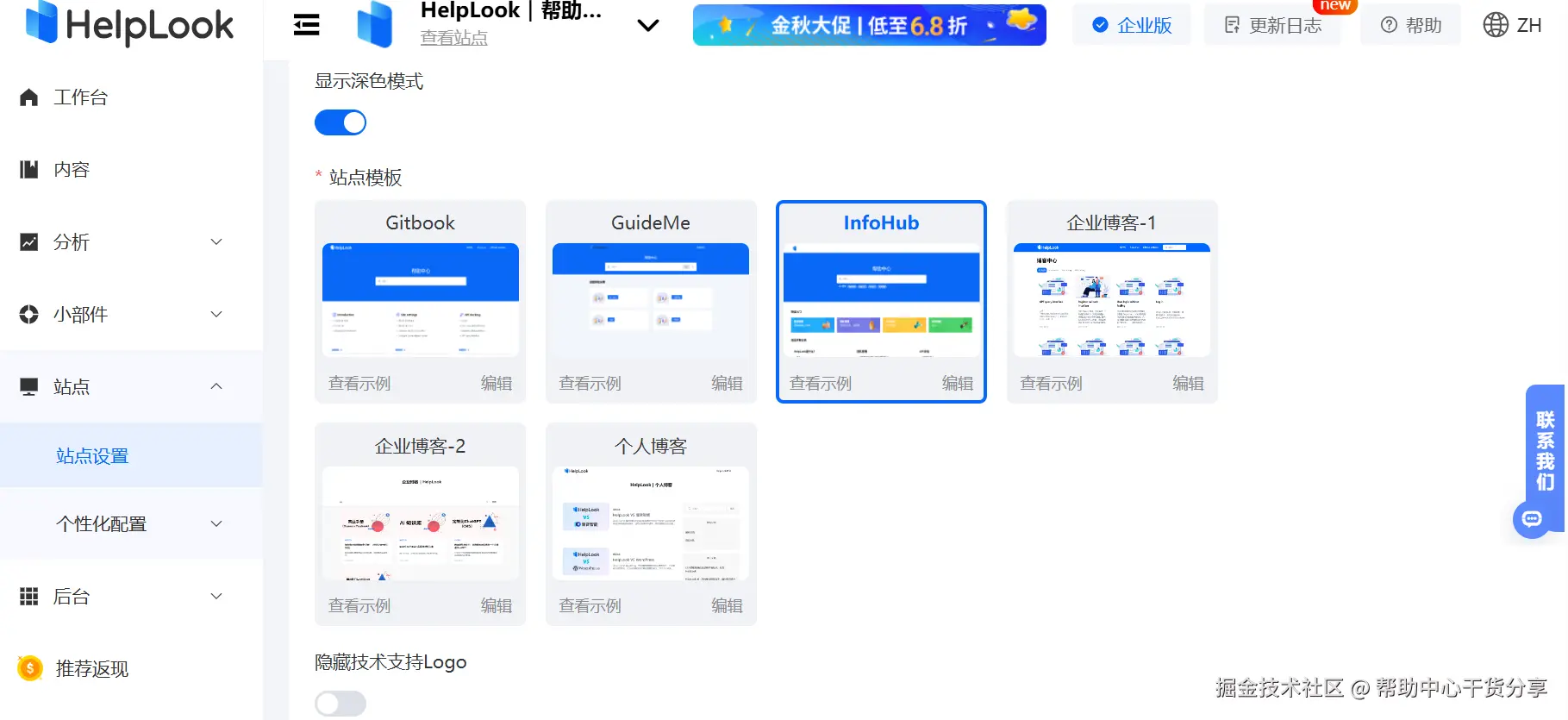
Task: Click the 分析 chart icon
Action: [x=28, y=242]
